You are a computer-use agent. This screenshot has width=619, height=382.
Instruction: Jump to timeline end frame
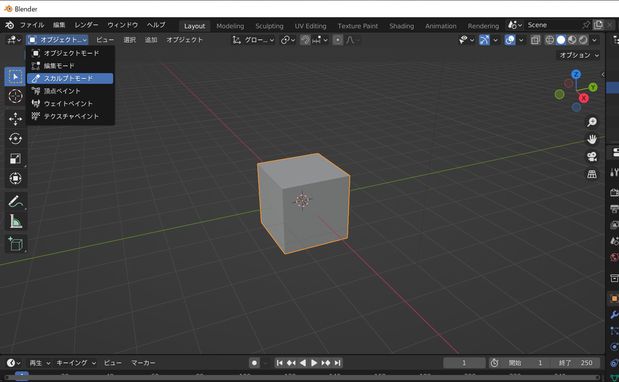point(337,363)
